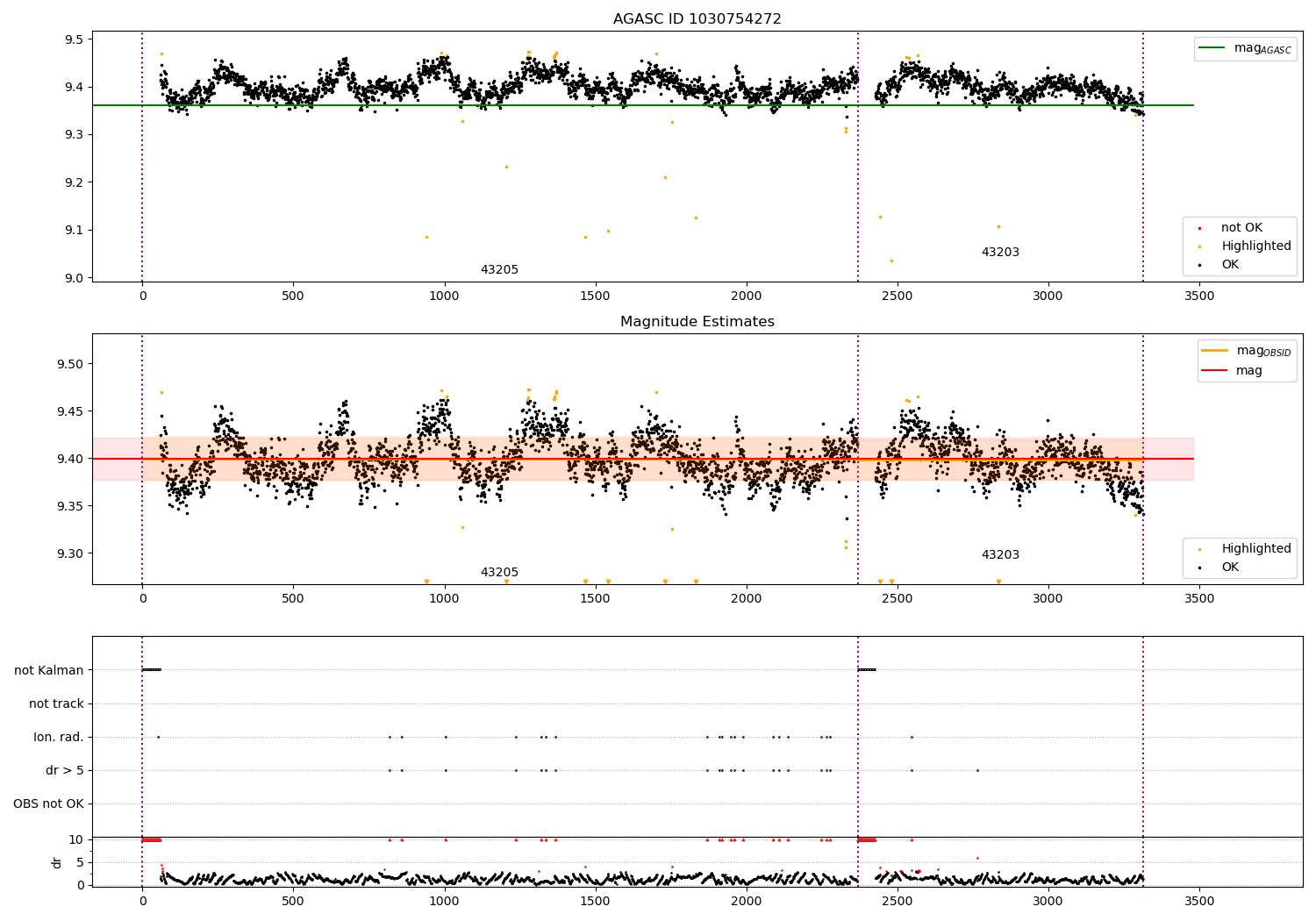Viewport: 1316px width, 921px height.
Task: Click the 'not Kalman' row label
Action: 49,671
